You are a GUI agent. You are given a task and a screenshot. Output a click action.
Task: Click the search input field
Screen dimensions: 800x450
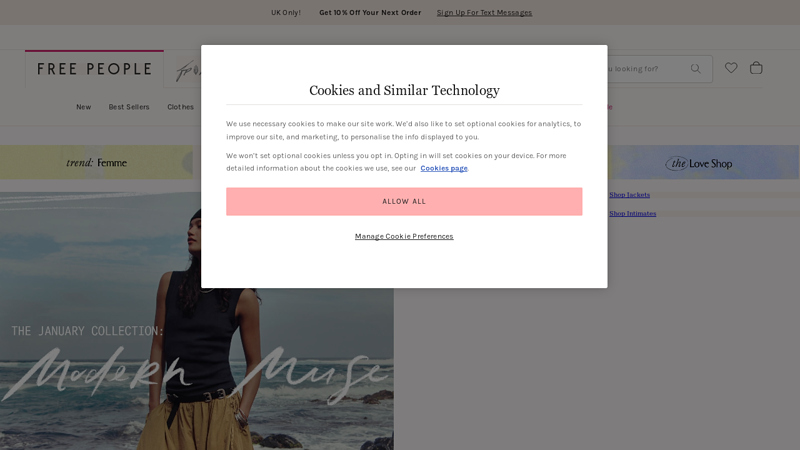645,69
